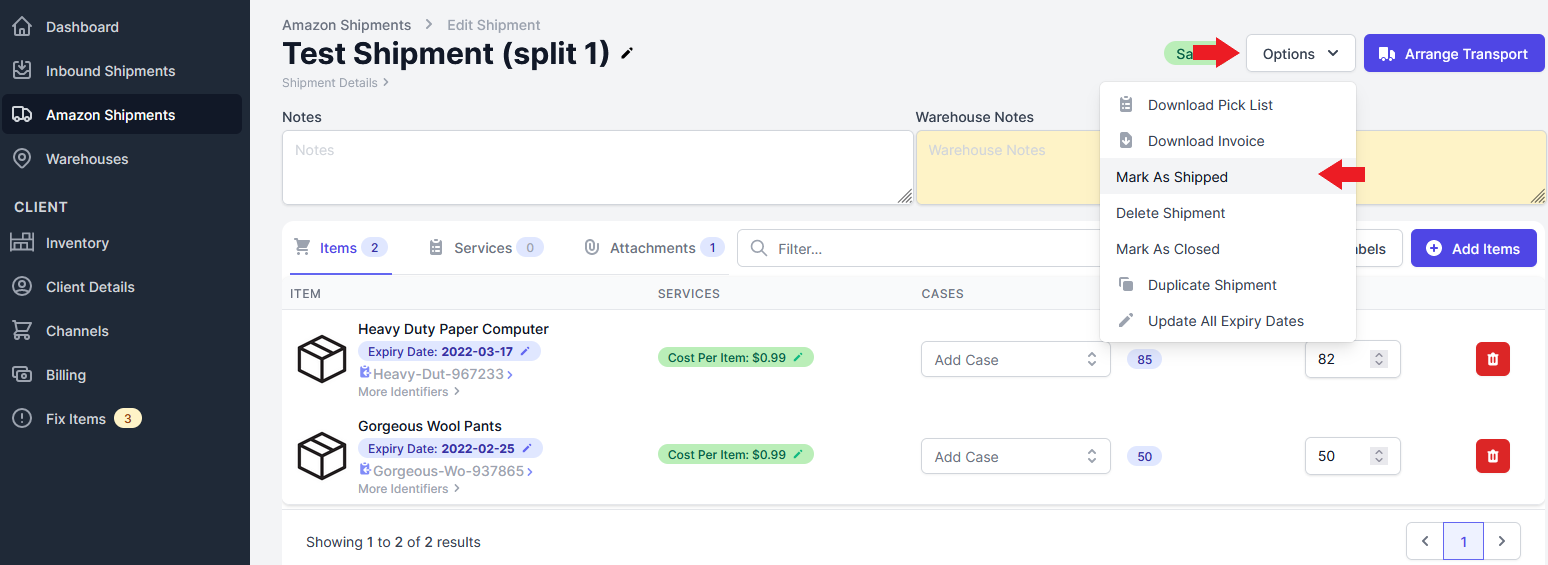
Task: Click Gorgeous Wool Pants box icon
Action: 322,456
